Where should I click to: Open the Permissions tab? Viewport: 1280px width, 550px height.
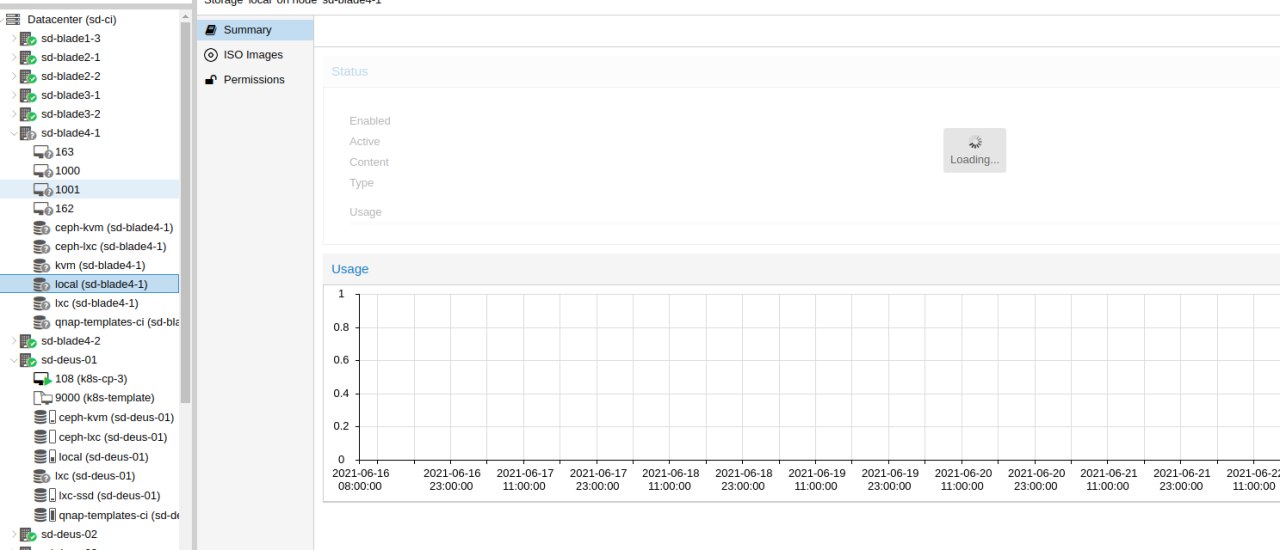coord(255,80)
